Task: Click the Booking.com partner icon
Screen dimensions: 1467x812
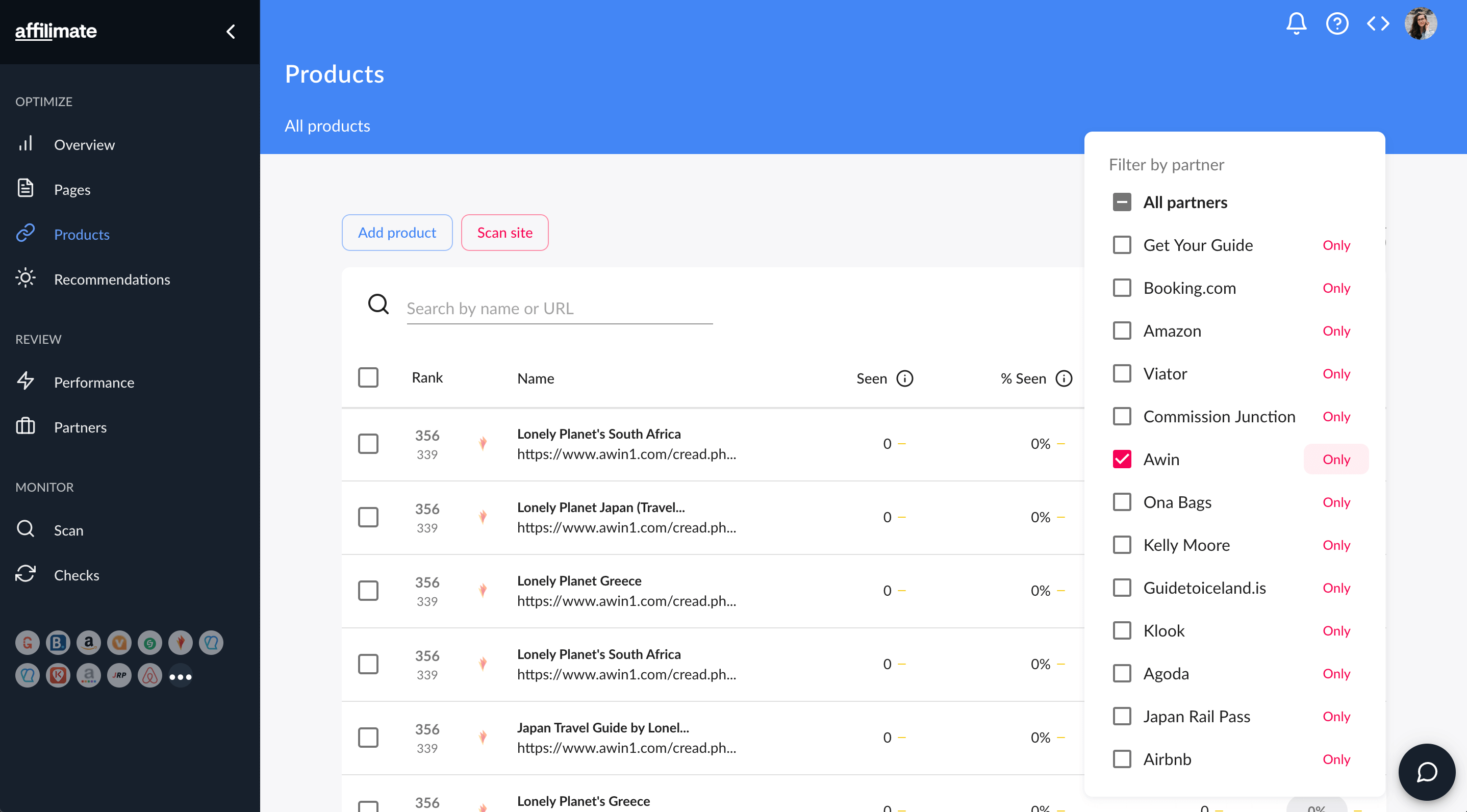Action: click(x=58, y=643)
